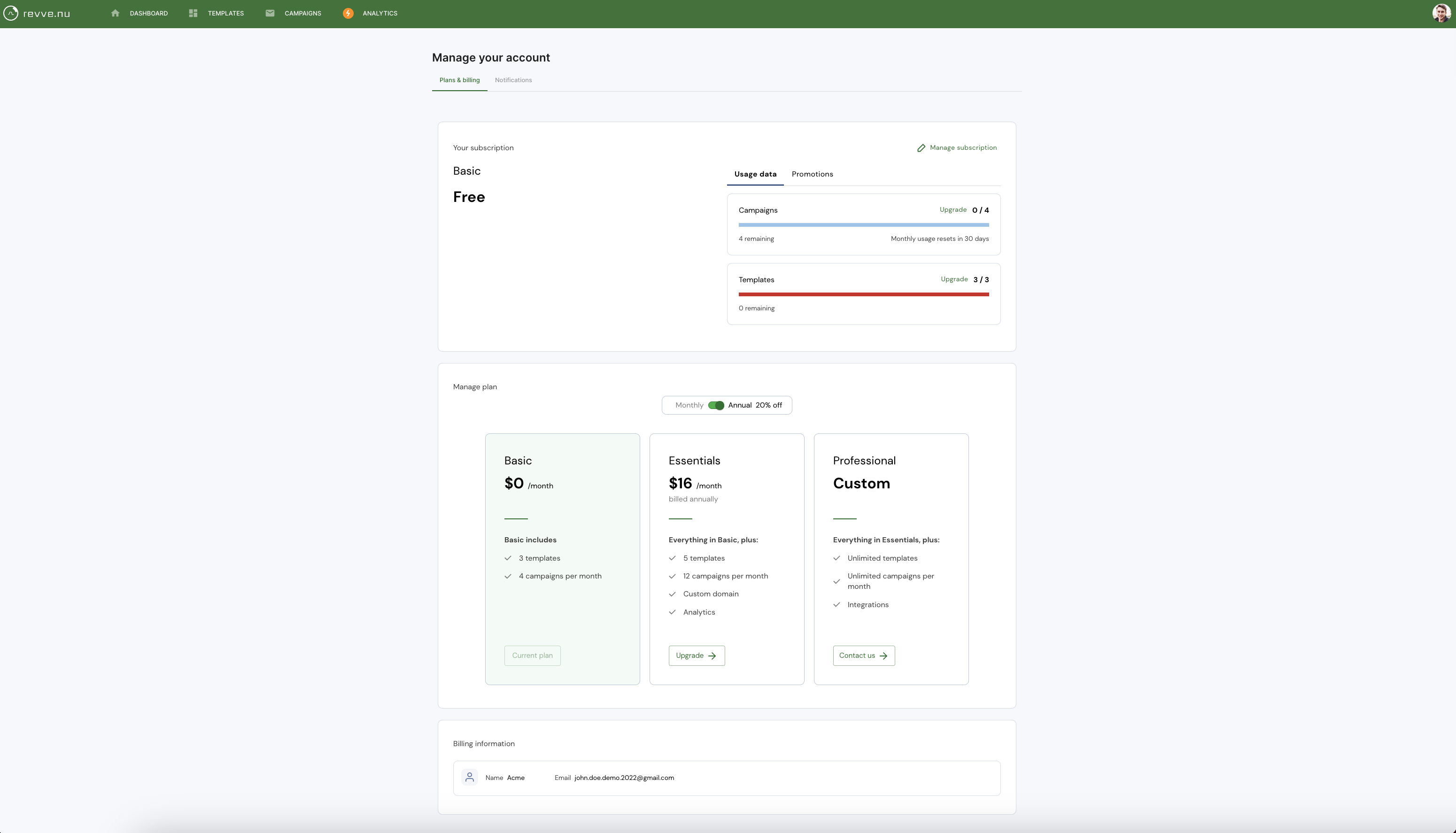Click the pencil icon beside Manage subscription
This screenshot has width=1456, height=833.
tap(921, 148)
